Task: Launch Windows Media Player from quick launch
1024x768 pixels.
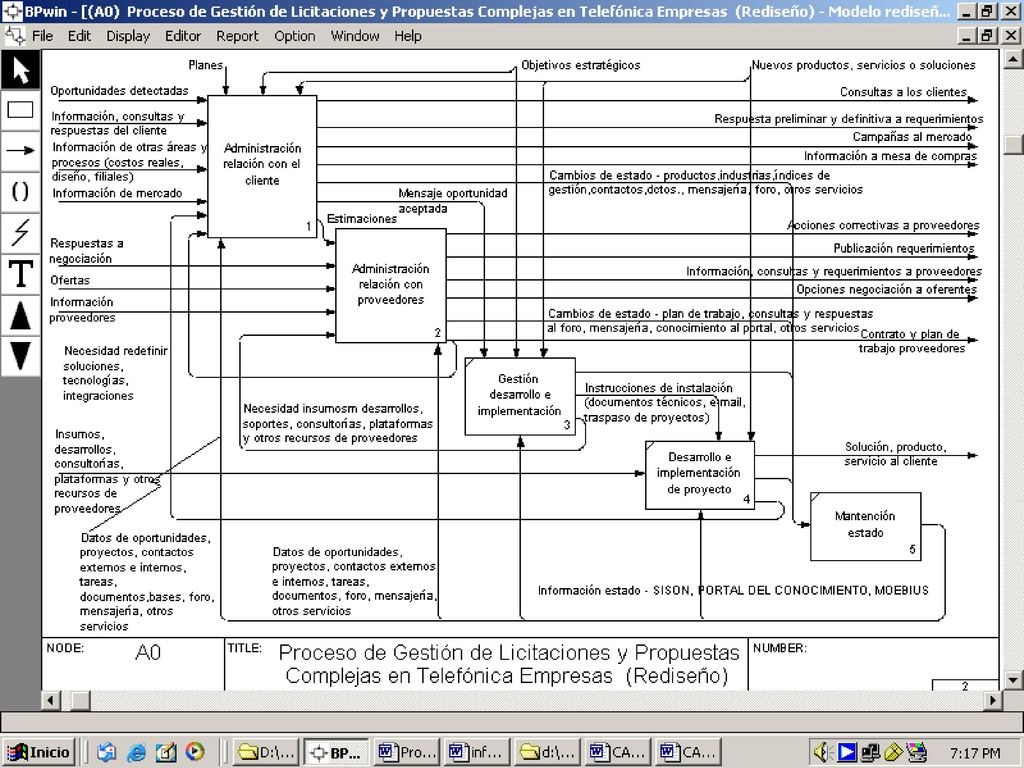Action: click(x=195, y=752)
